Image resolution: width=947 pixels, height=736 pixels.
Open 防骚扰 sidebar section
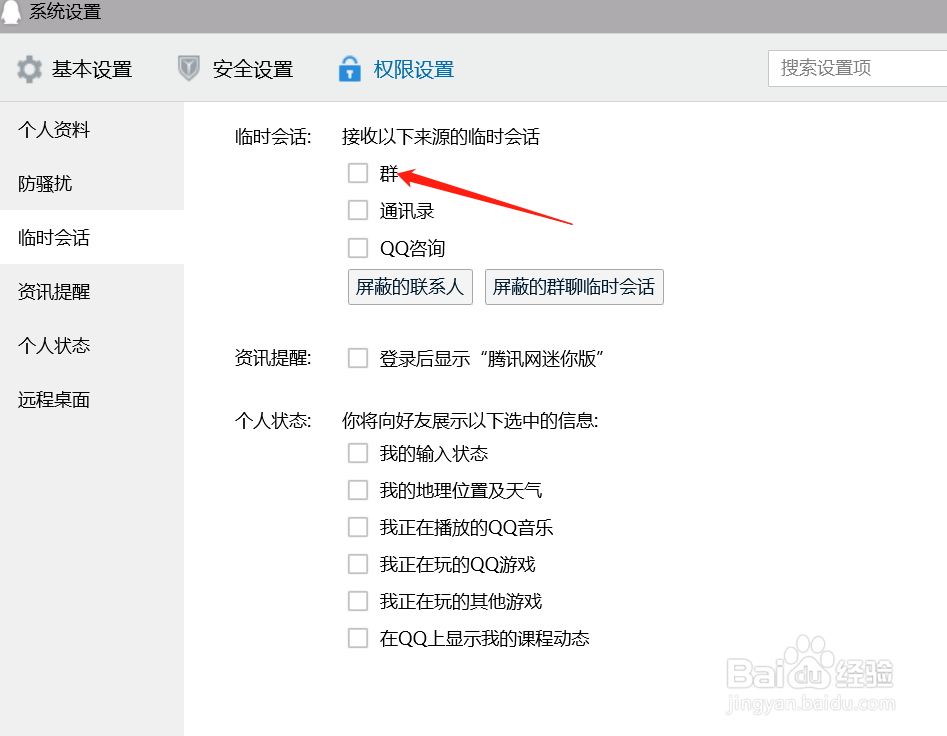click(92, 183)
